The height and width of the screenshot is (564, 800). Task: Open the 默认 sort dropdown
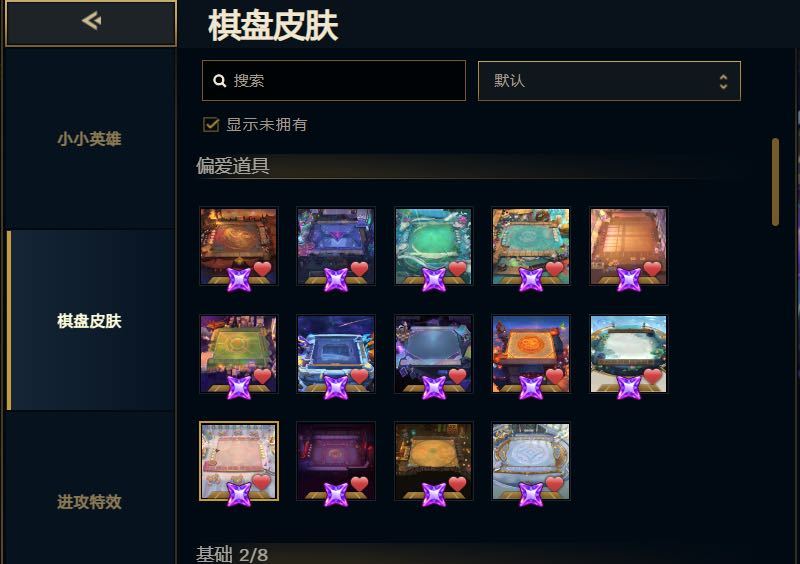pos(609,81)
